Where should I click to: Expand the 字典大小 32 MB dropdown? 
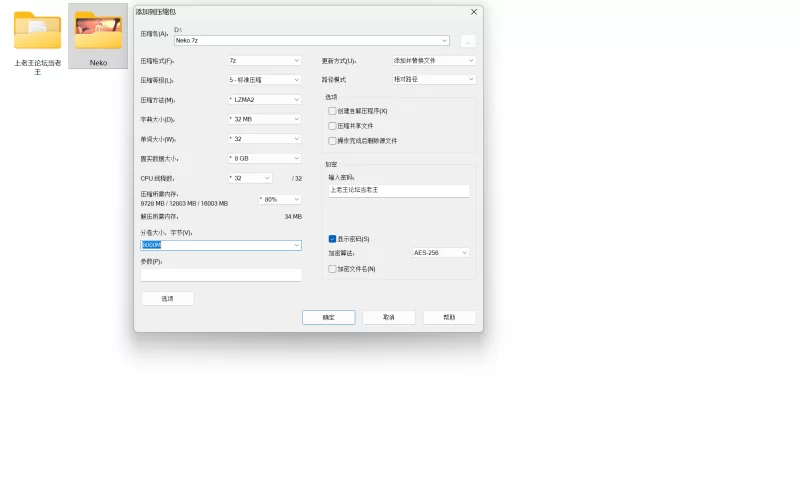tap(264, 119)
